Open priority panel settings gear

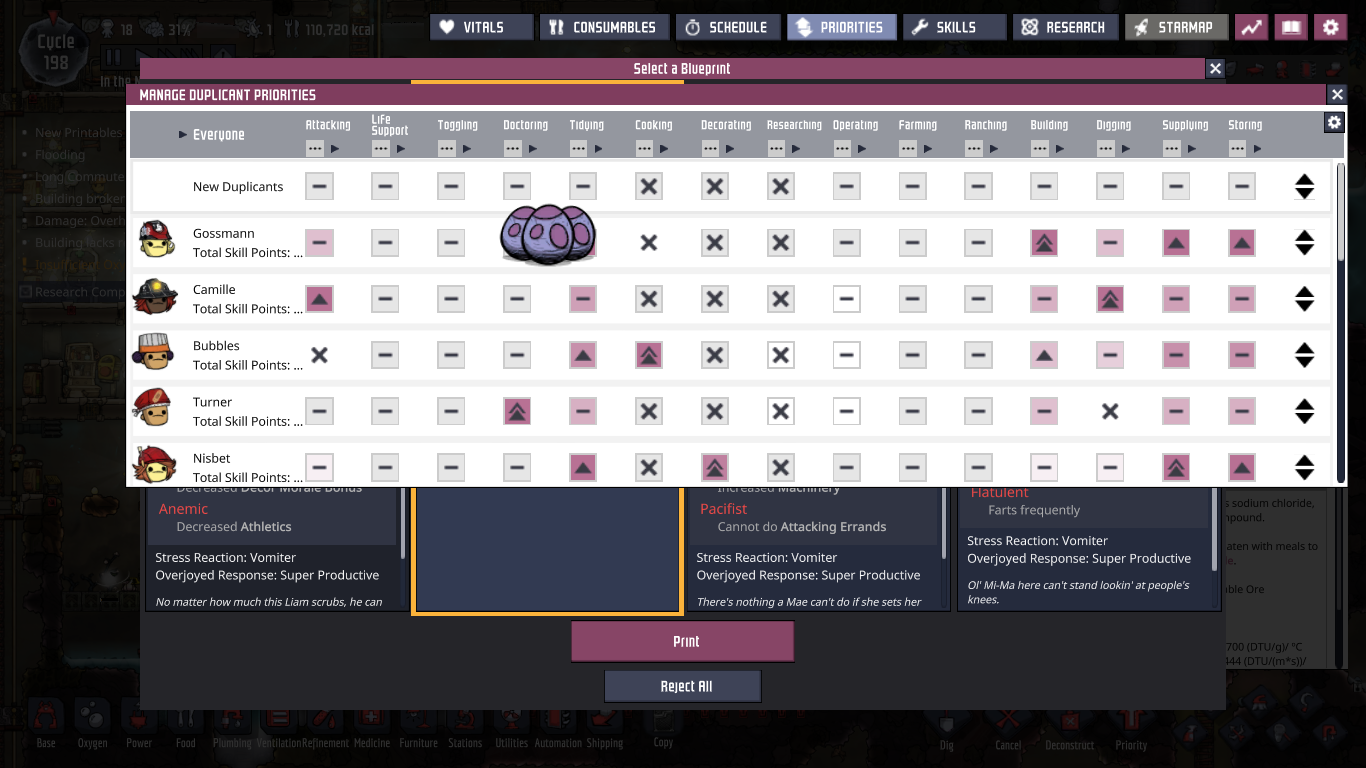(1333, 123)
